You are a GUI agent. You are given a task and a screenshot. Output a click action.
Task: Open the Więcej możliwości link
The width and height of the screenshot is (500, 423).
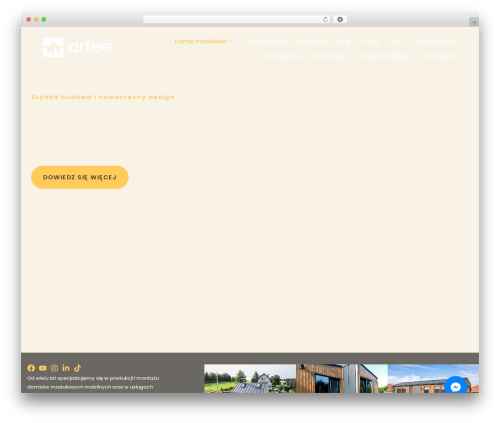(387, 56)
